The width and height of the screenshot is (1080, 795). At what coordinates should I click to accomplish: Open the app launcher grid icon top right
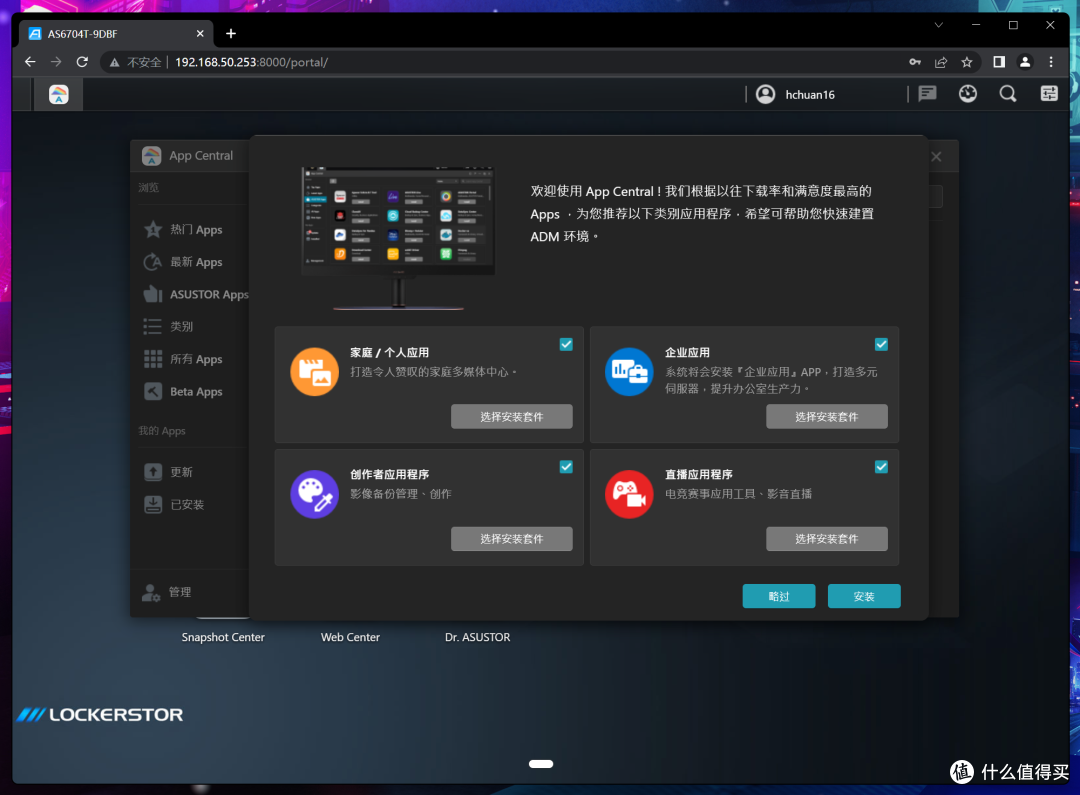(1048, 93)
